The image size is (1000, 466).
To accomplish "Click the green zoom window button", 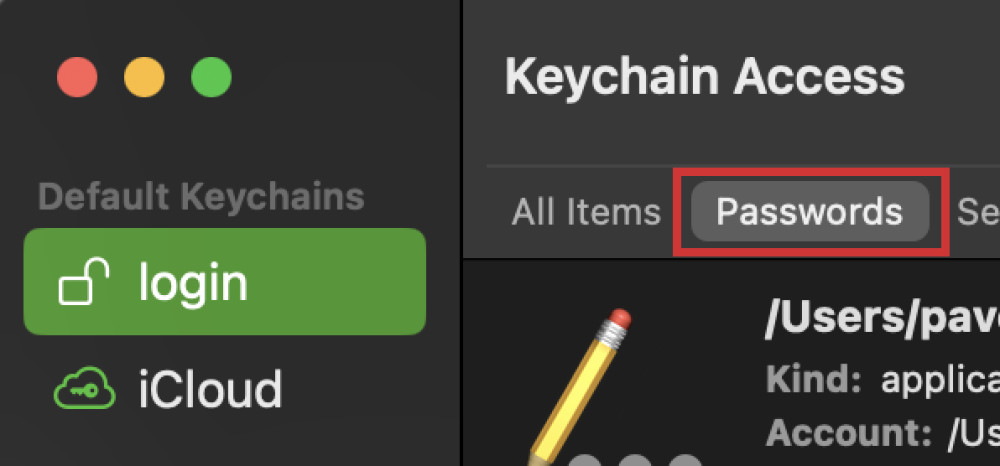I will [211, 77].
